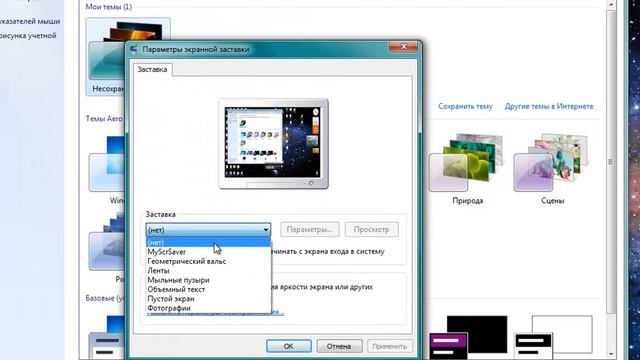Click the monitor preview image
Viewport: 640px width, 360px height.
tap(273, 144)
